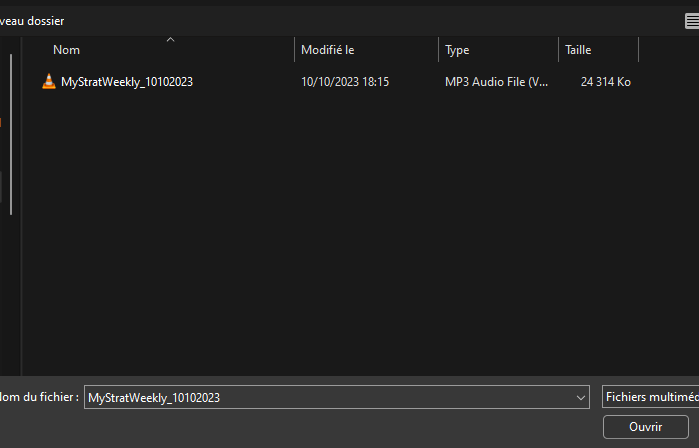The width and height of the screenshot is (699, 448).
Task: Expand the Nom du fichier dropdown arrow
Action: 582,397
